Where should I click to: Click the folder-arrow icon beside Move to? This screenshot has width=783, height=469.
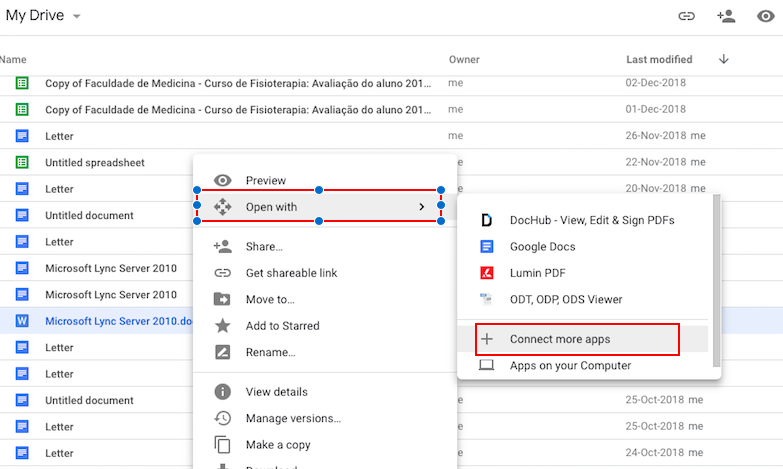222,299
